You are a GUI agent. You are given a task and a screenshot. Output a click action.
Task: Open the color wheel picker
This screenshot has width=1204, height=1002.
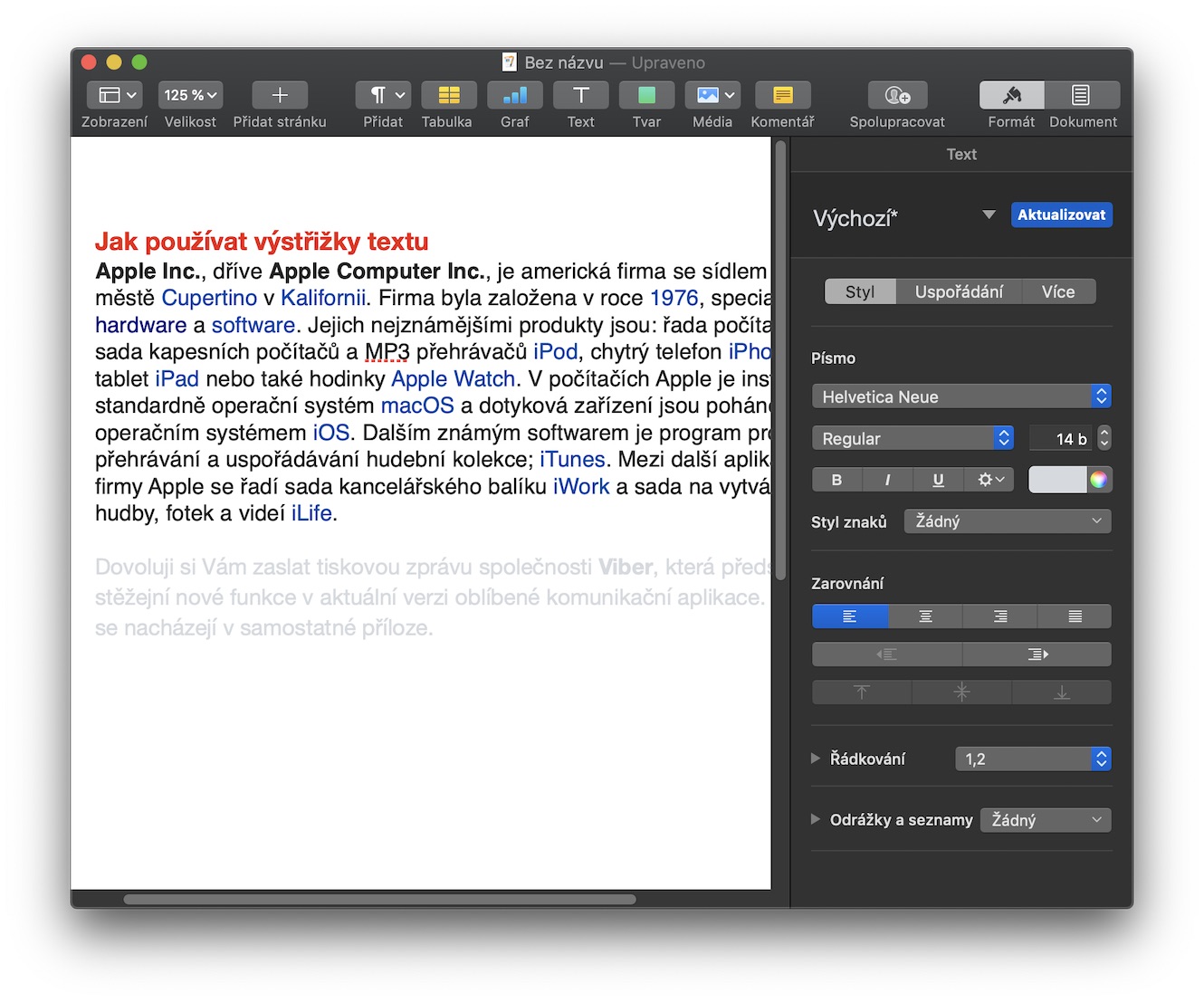pyautogui.click(x=1098, y=480)
